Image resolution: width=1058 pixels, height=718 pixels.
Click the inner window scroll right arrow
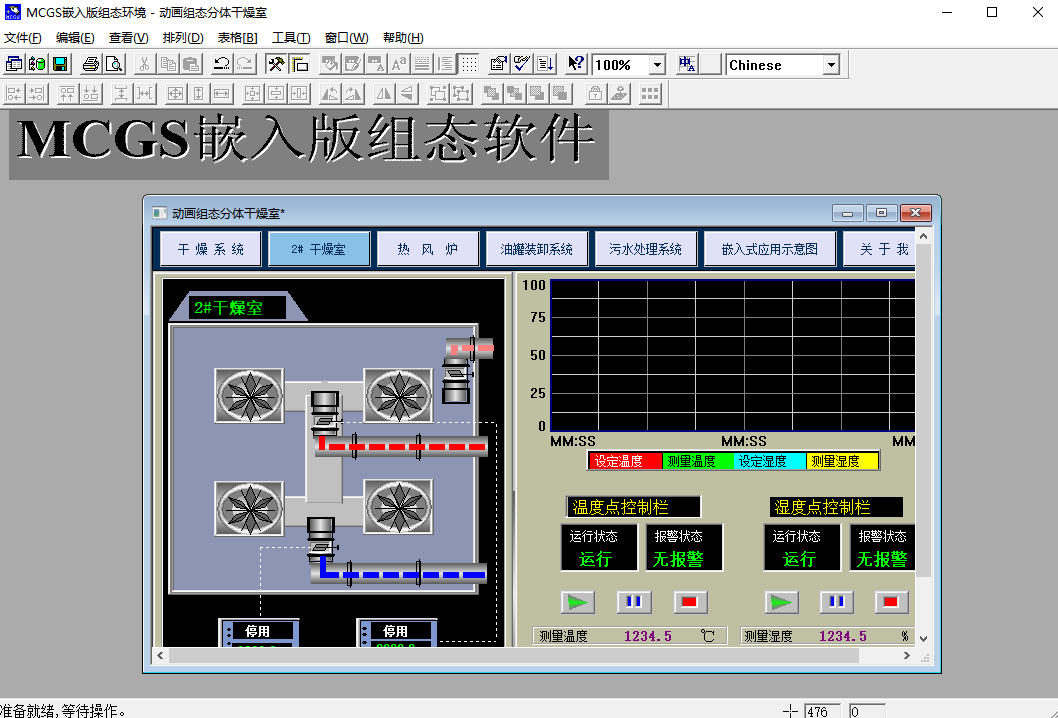(x=907, y=655)
